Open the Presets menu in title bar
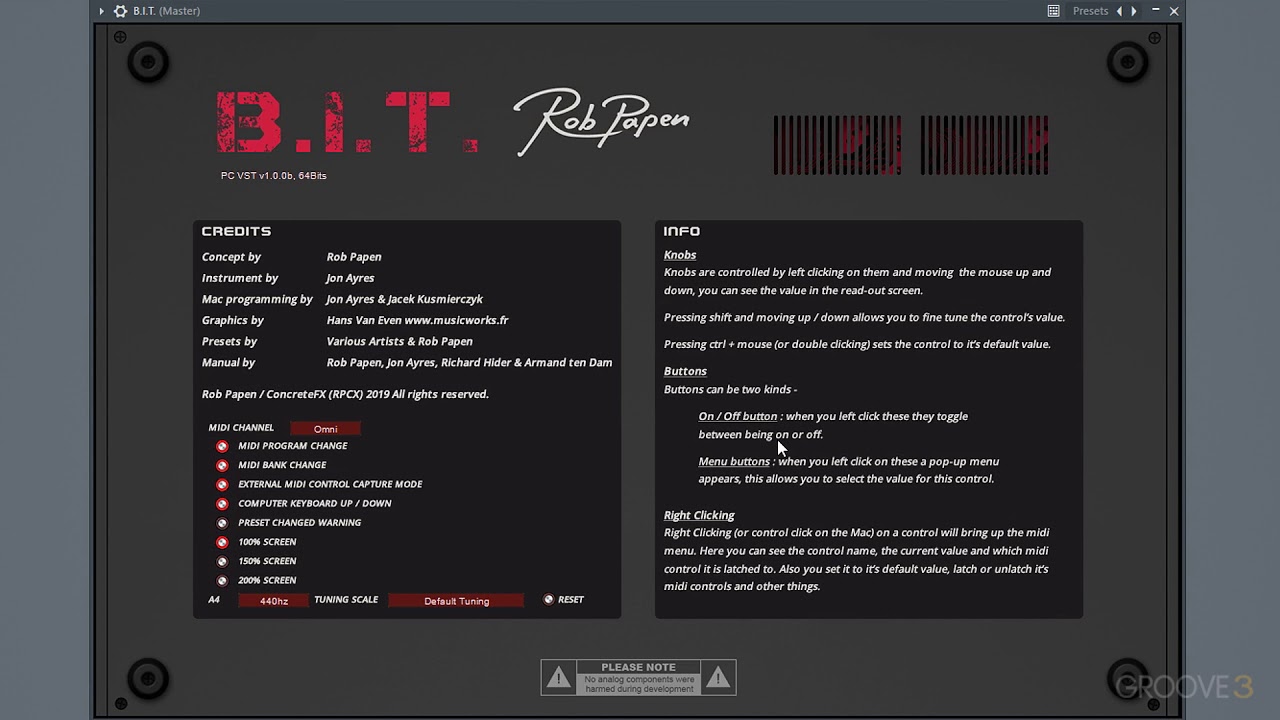This screenshot has width=1280, height=720. (x=1090, y=11)
